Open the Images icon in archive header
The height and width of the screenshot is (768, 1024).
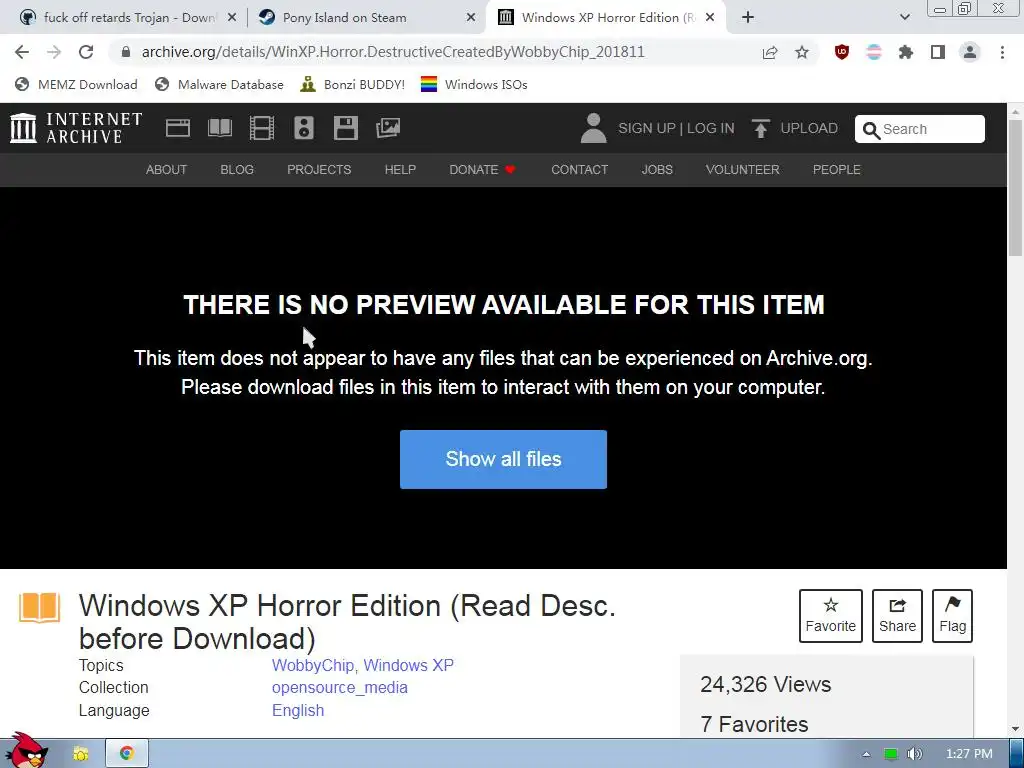[x=388, y=128]
